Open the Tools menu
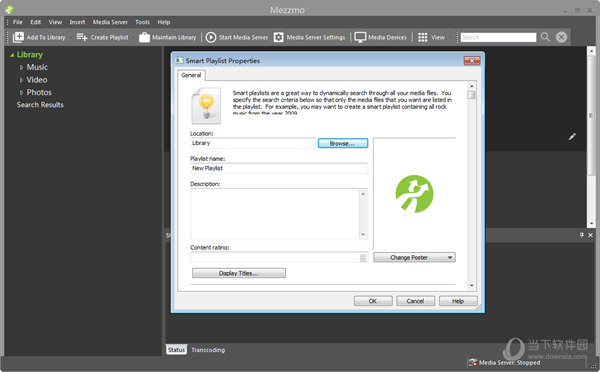600x372 pixels. pyautogui.click(x=142, y=22)
